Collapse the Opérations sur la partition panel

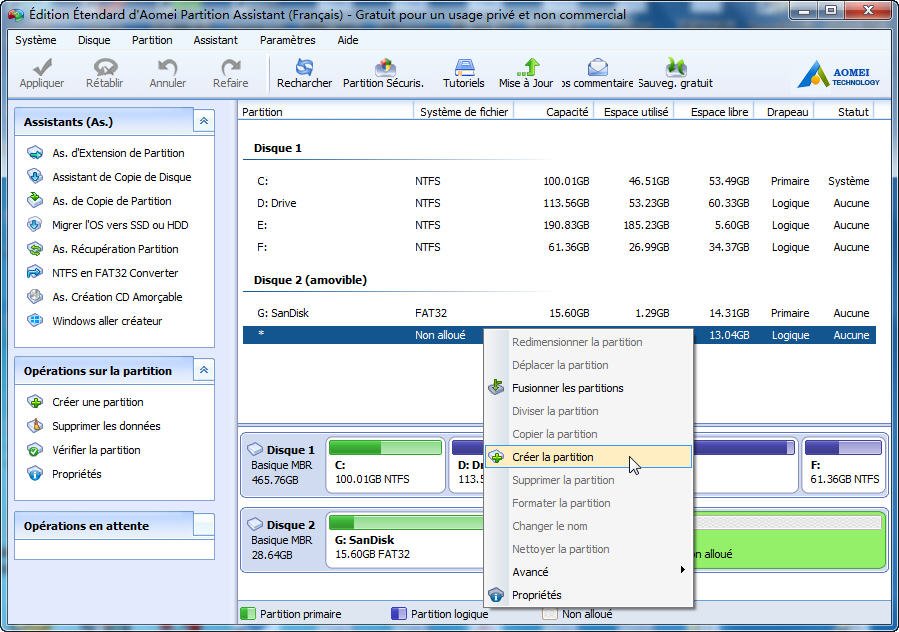204,370
